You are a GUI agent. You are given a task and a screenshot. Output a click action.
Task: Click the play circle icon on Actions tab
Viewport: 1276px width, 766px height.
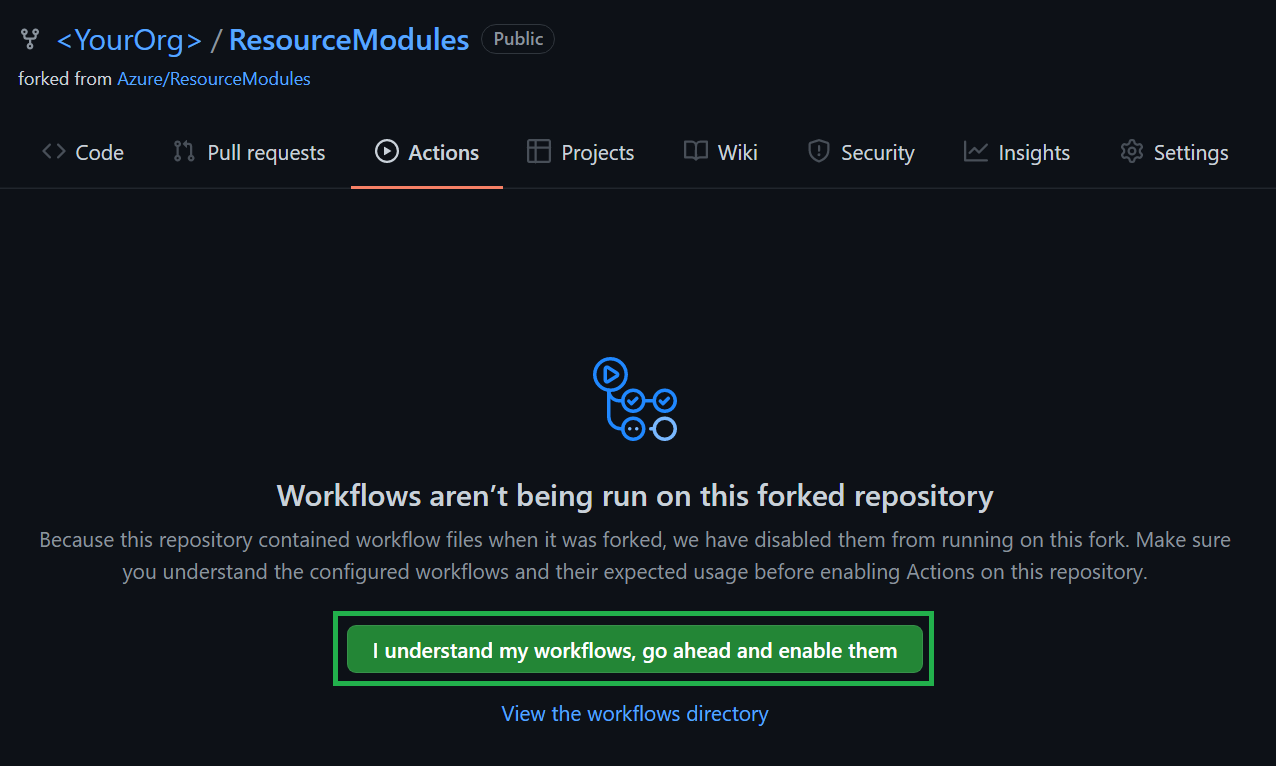386,152
